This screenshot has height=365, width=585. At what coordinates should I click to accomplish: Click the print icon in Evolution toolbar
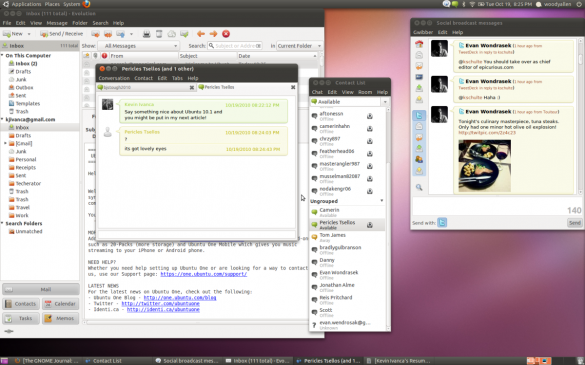click(147, 34)
